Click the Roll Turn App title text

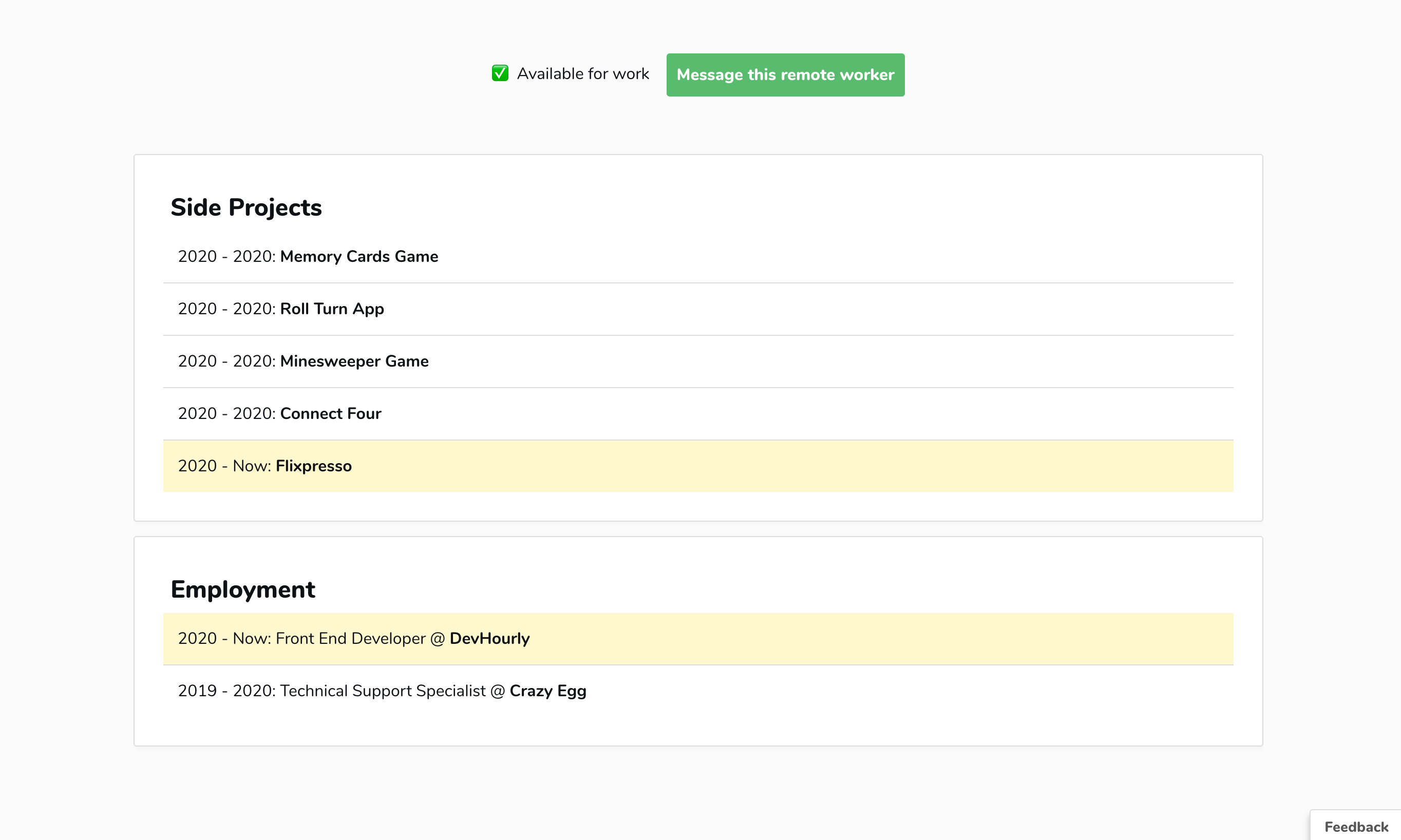pos(332,309)
